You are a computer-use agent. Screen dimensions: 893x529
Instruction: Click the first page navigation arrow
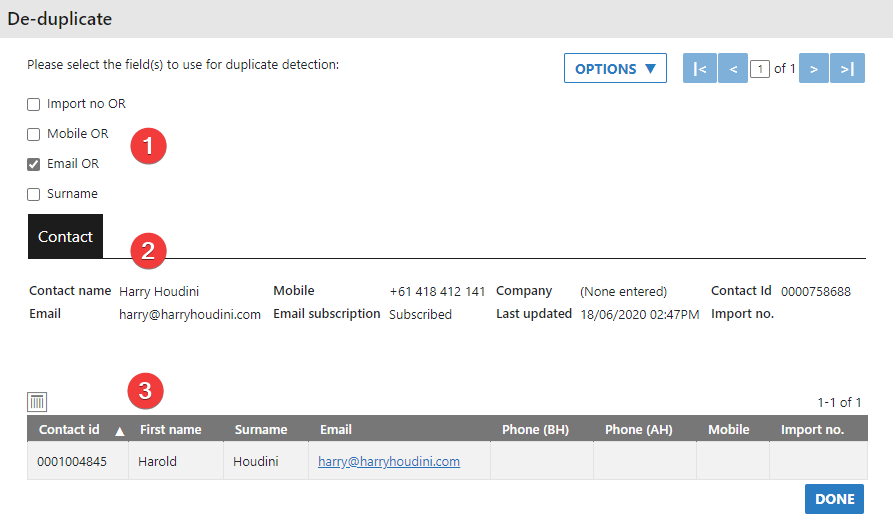(x=699, y=69)
